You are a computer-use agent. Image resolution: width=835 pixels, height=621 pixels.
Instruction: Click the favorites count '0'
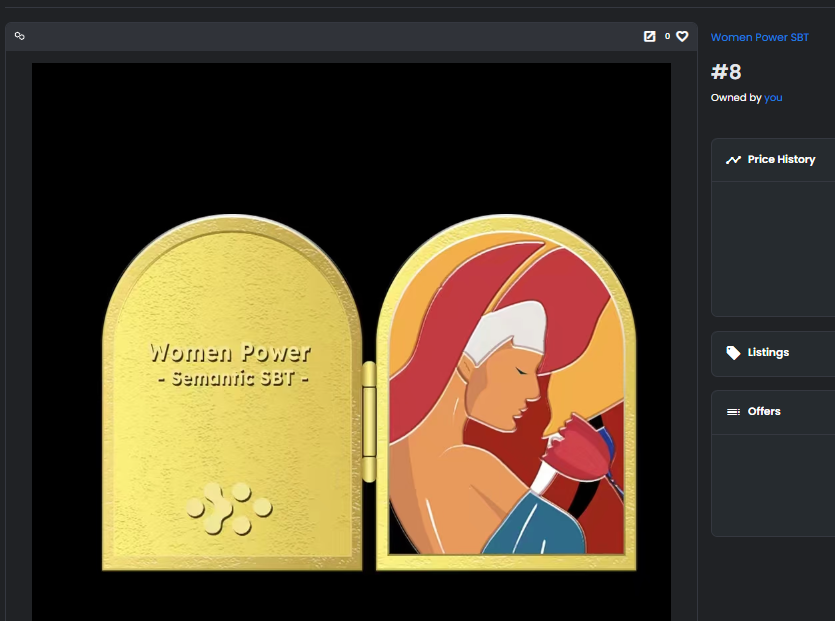[667, 36]
